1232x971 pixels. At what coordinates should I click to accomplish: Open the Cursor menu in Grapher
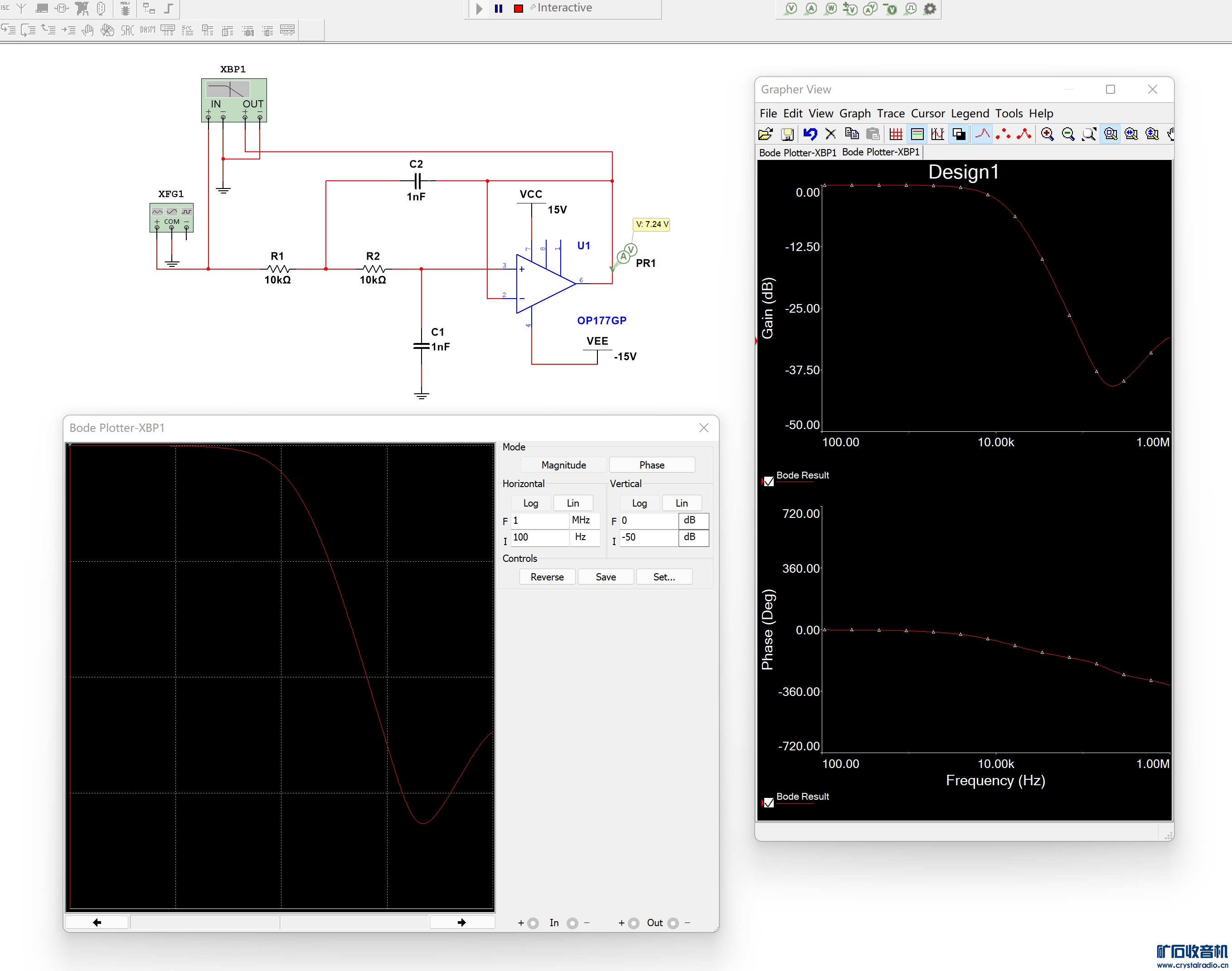pyautogui.click(x=927, y=113)
